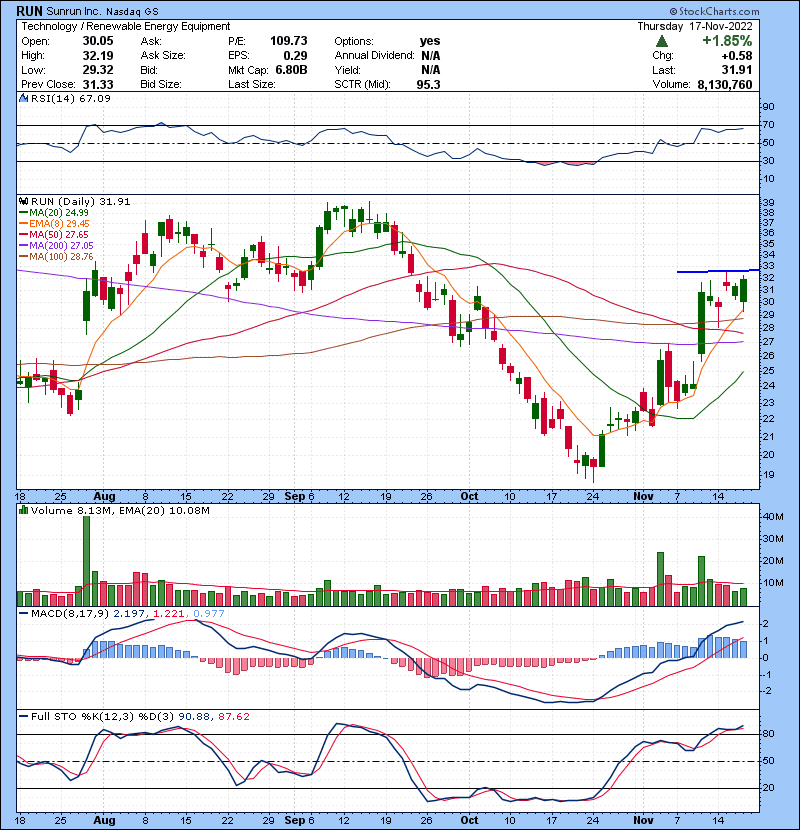The height and width of the screenshot is (830, 800).
Task: Click the Ask Size label
Action: (x=163, y=56)
